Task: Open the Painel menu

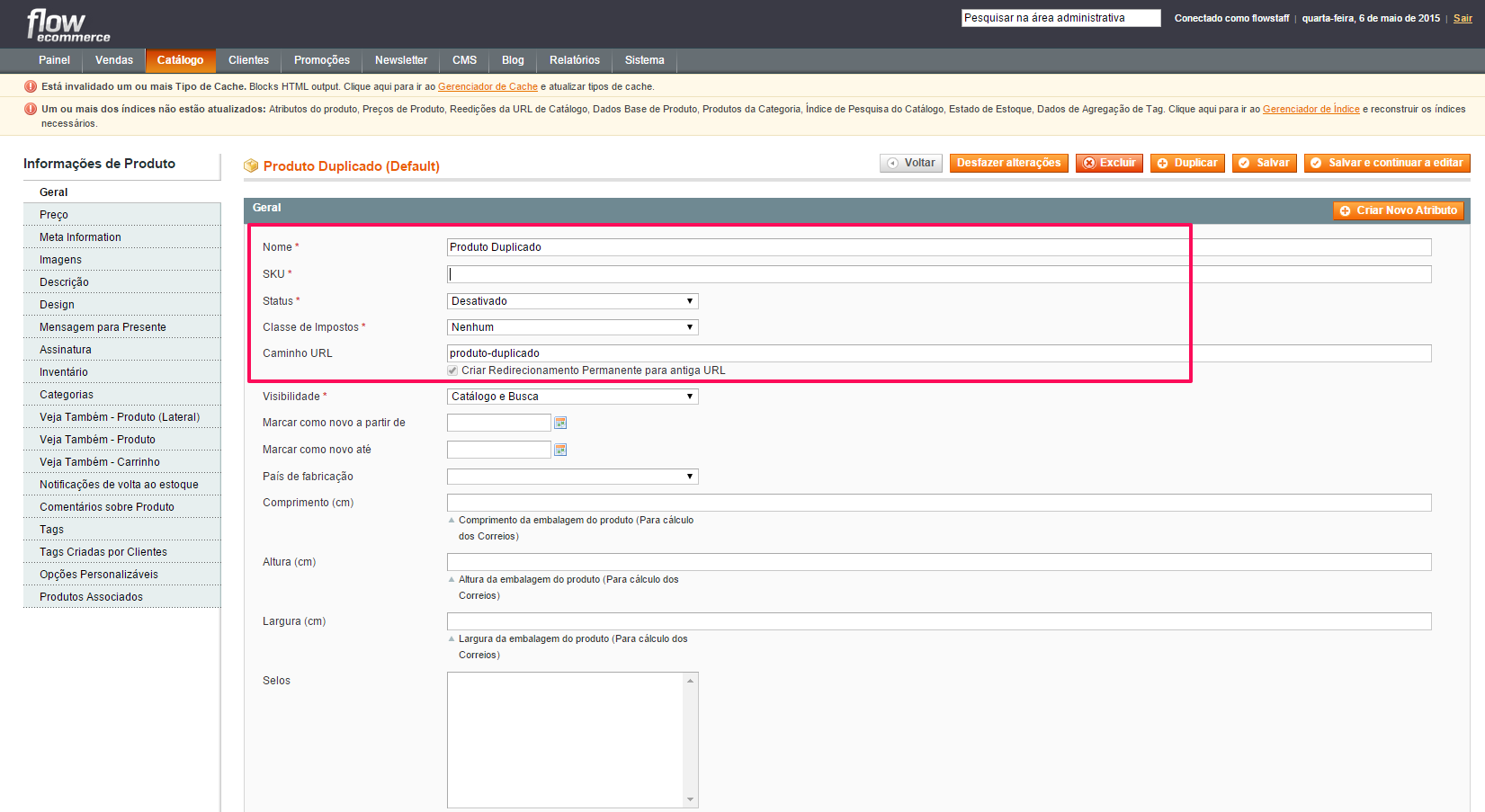Action: pyautogui.click(x=54, y=60)
